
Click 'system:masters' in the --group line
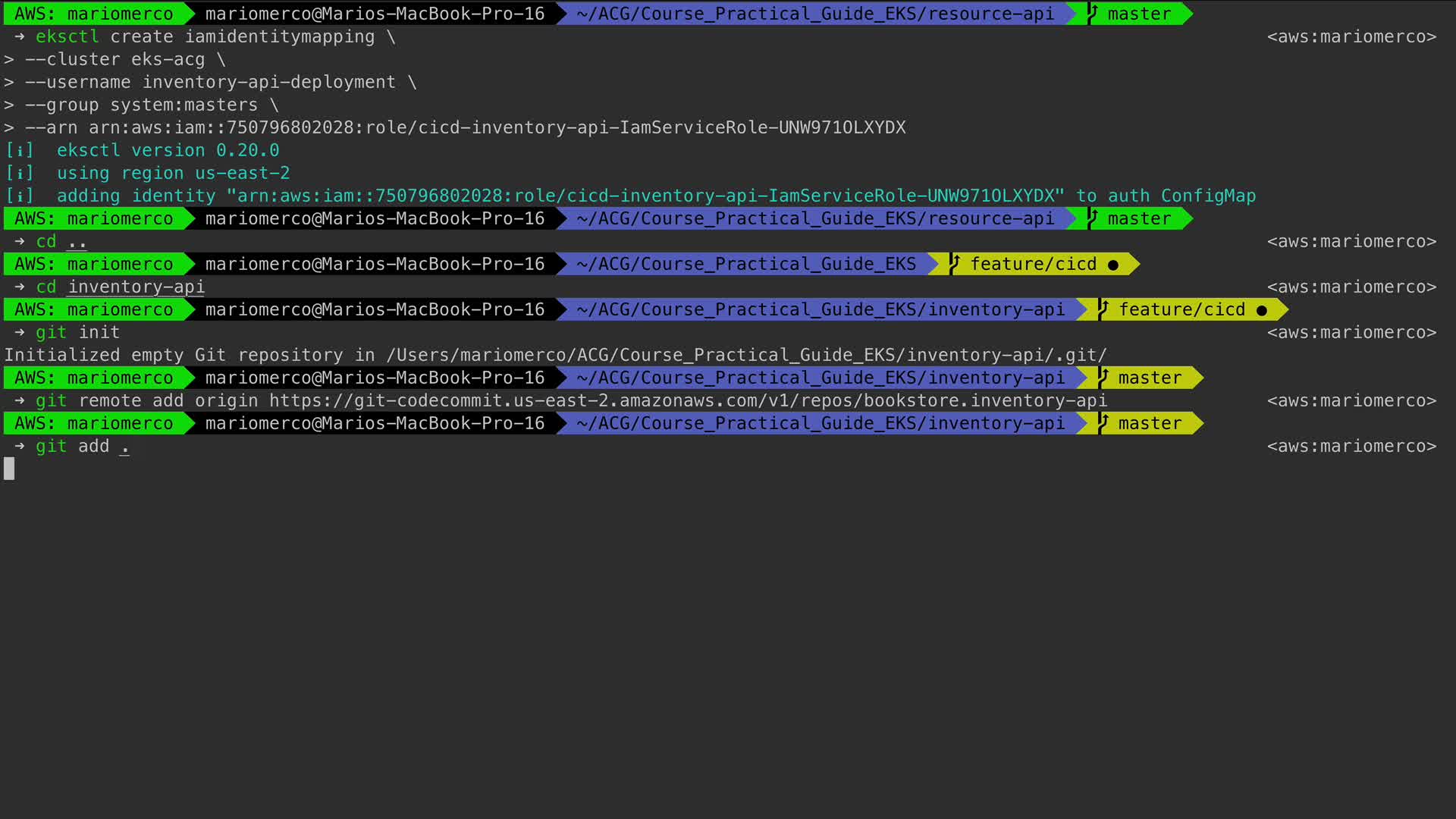pos(184,105)
